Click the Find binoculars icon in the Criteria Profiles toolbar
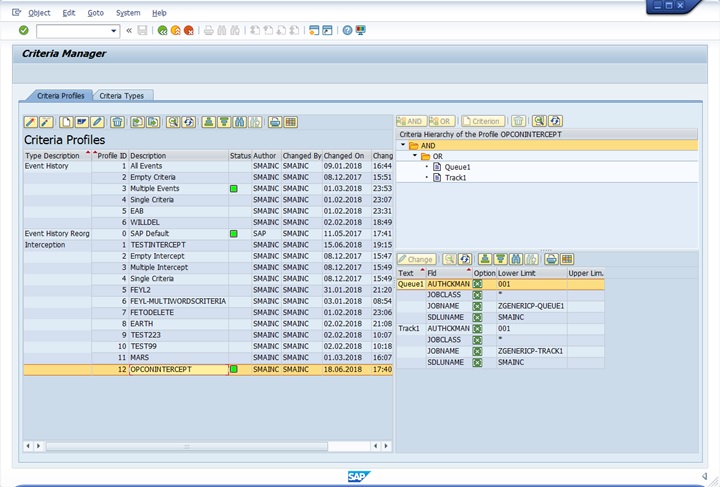Image resolution: width=720 pixels, height=487 pixels. click(x=240, y=122)
